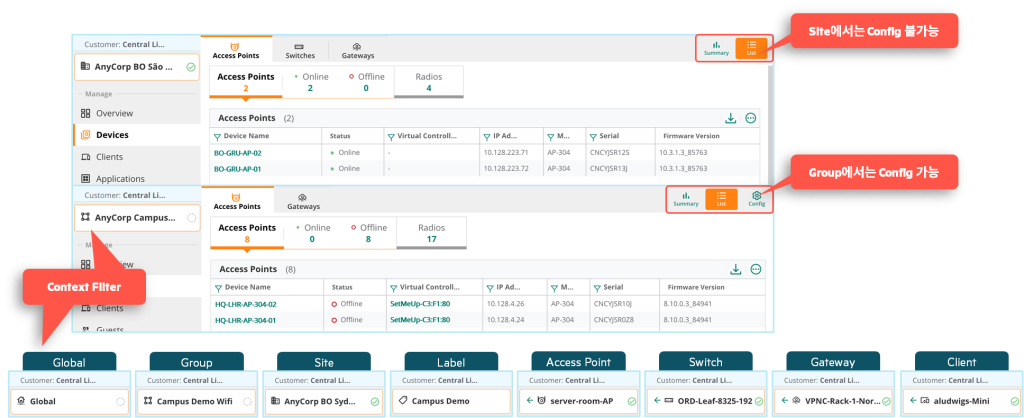The height and width of the screenshot is (418, 1024).
Task: Click back arrow in server-room-AP filter
Action: [527, 402]
